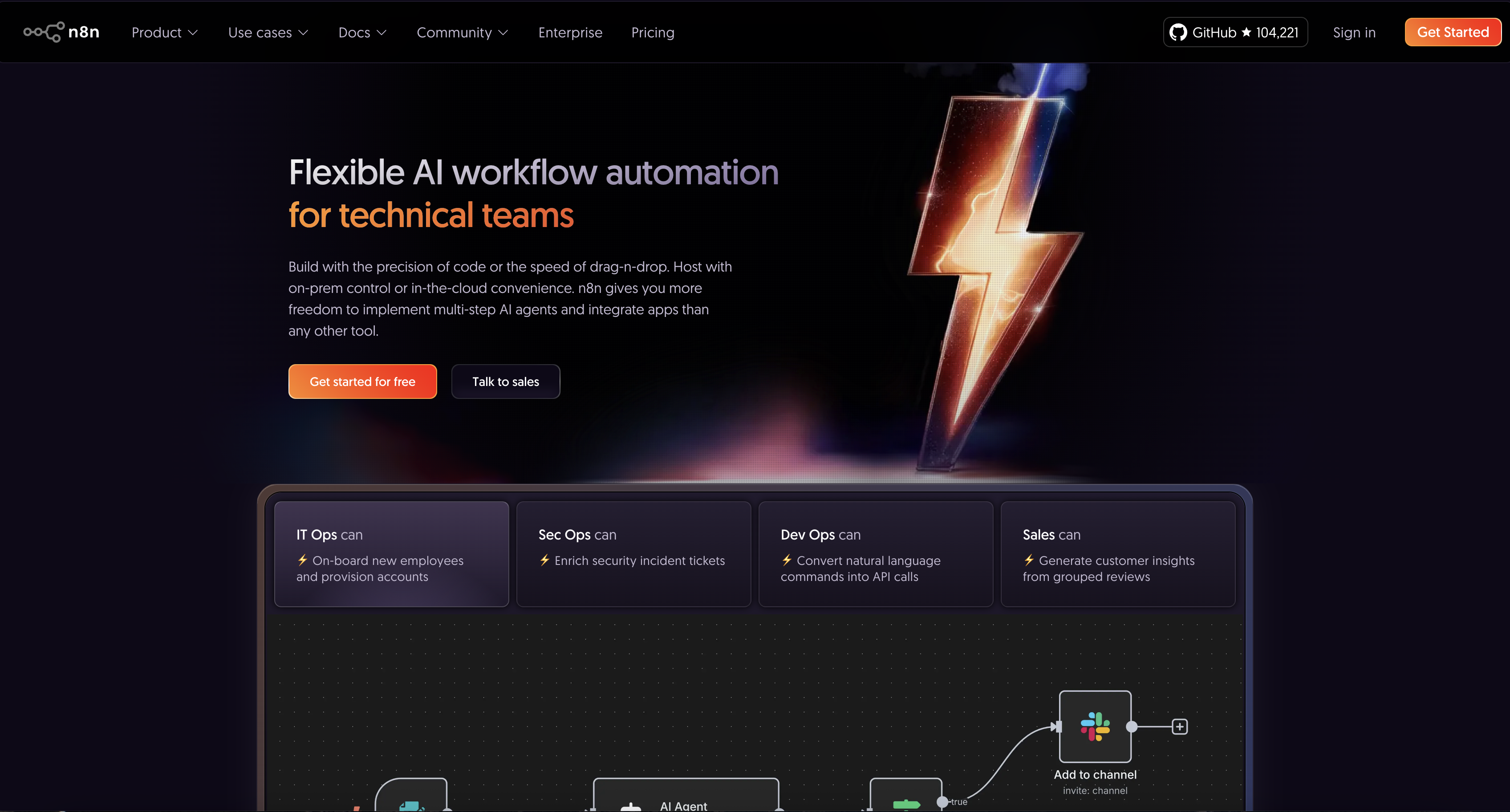Click the GitHub octocat icon
1510x812 pixels.
tap(1177, 32)
